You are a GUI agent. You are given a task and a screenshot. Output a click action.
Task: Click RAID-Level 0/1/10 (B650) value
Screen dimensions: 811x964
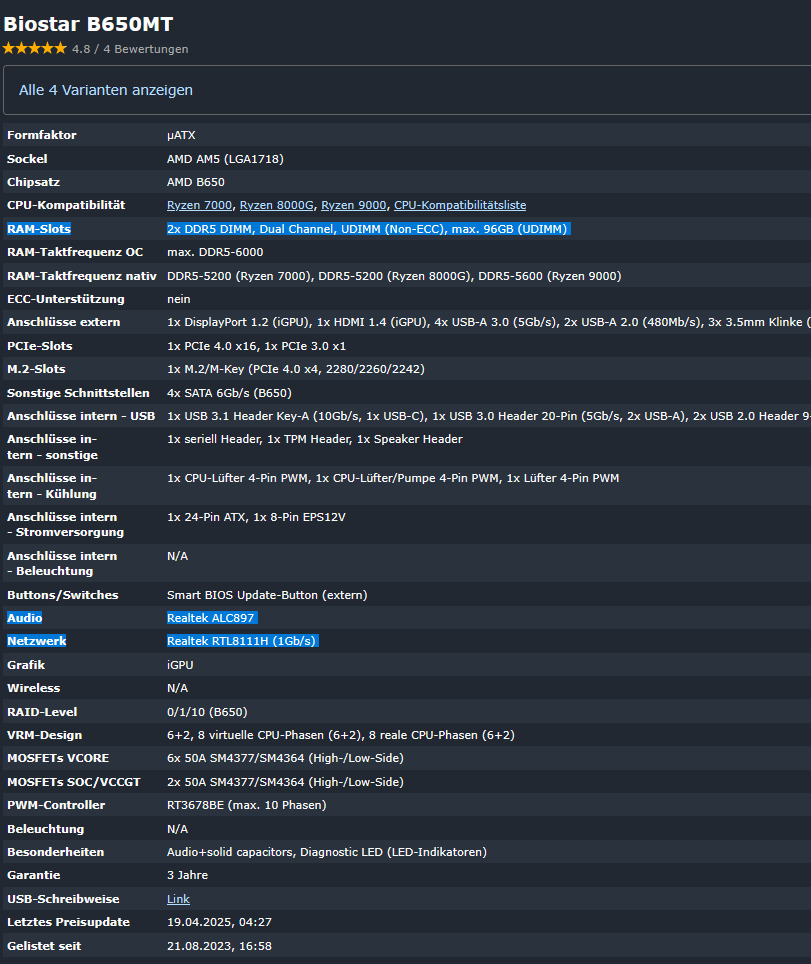point(207,712)
